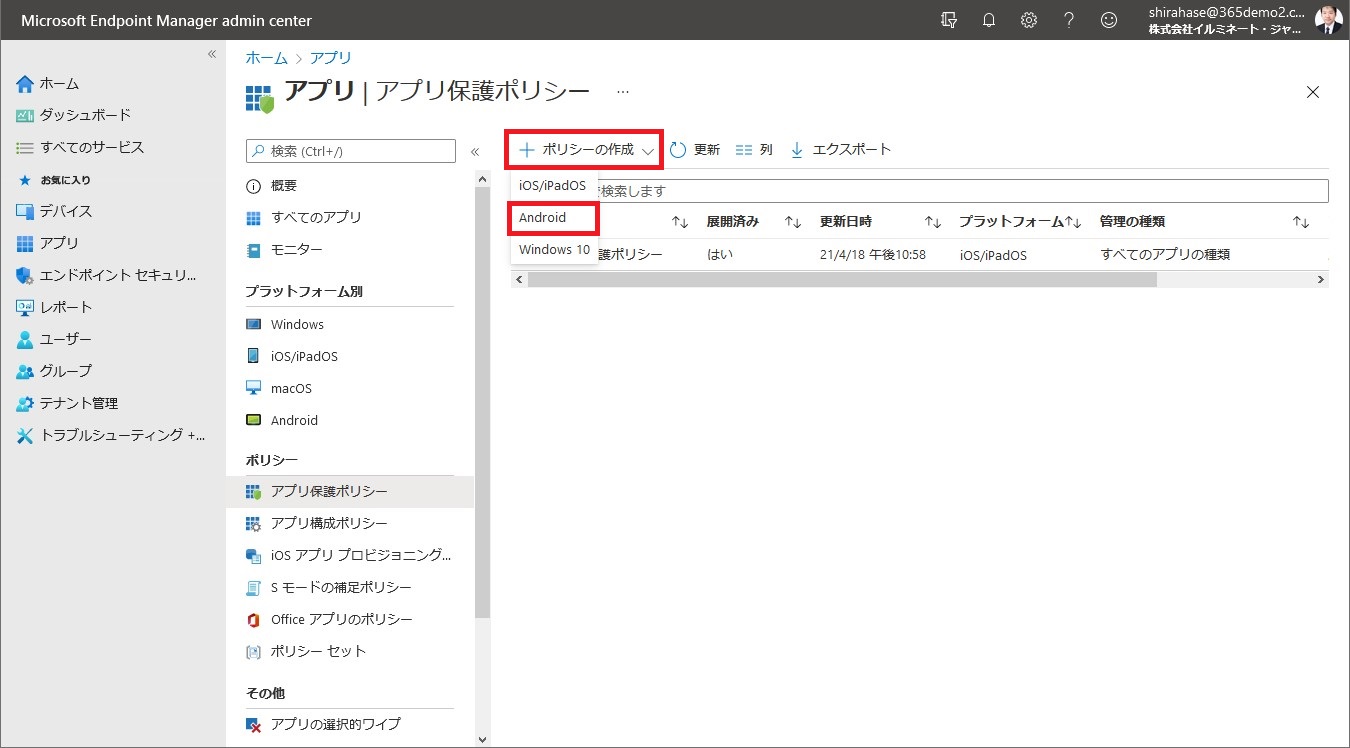Viewport: 1350px width, 748px height.
Task: Expand the ポリシーの作成 dropdown
Action: pyautogui.click(x=585, y=150)
